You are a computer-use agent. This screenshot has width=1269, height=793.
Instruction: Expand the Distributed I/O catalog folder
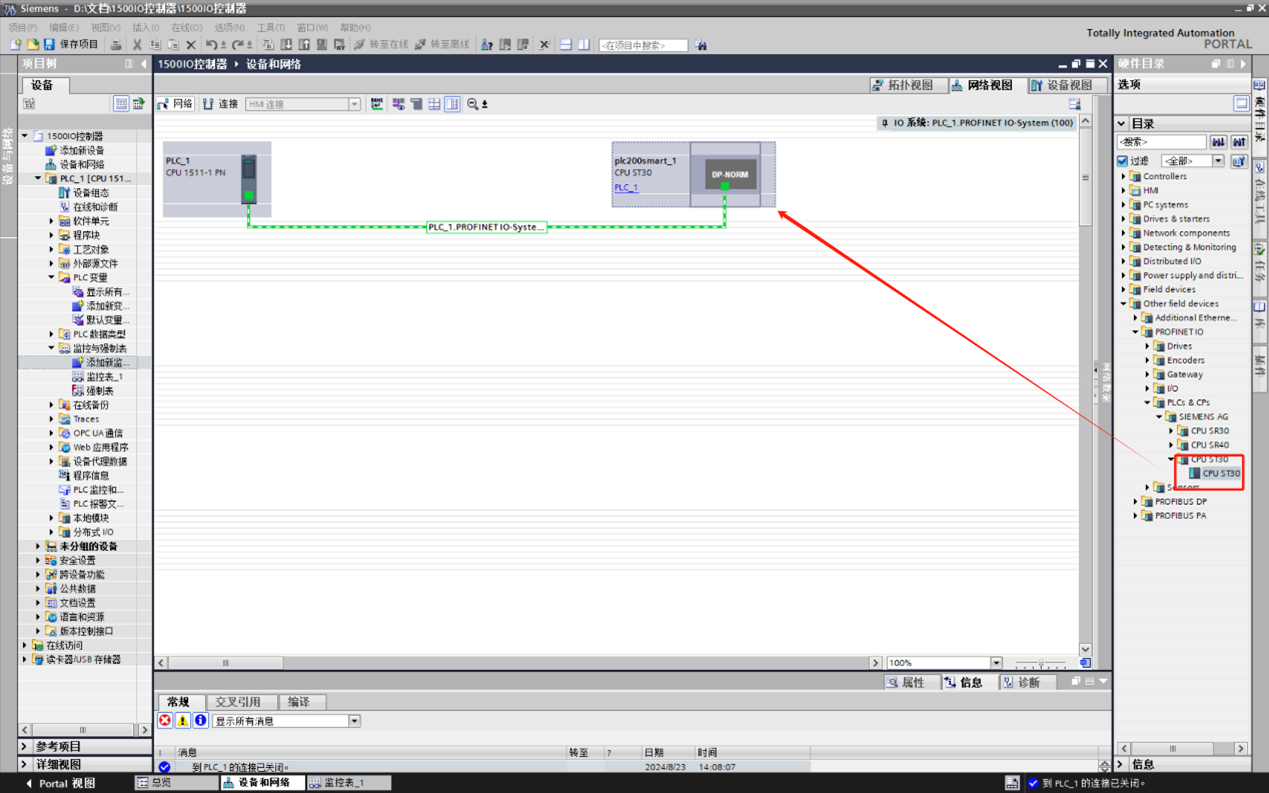pos(1124,261)
